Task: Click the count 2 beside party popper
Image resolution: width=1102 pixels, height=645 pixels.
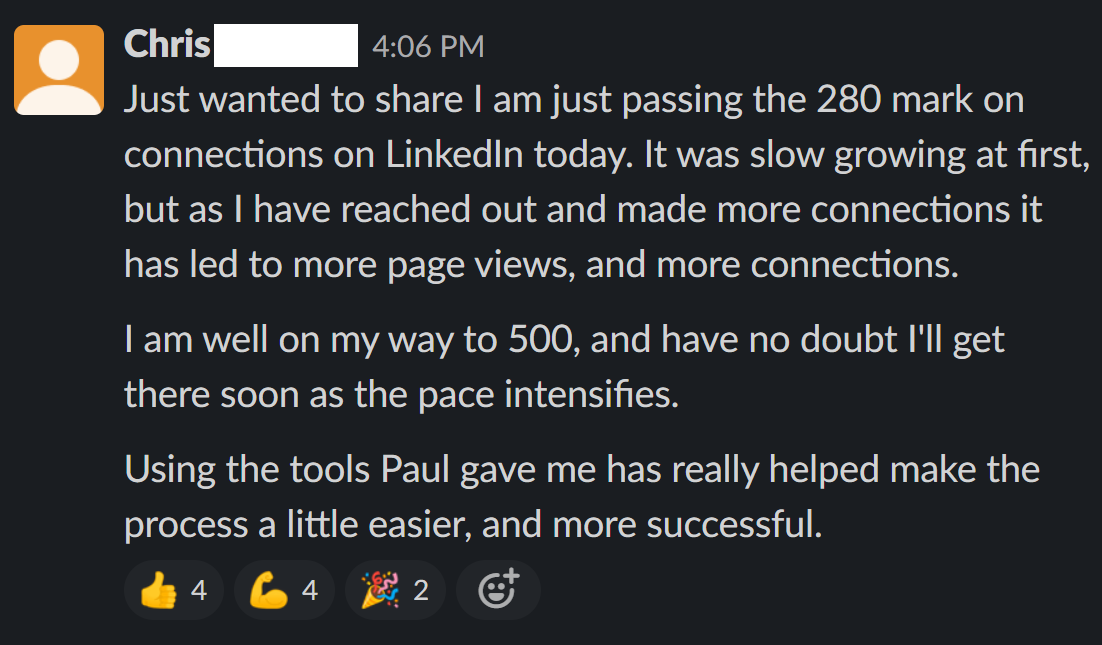Action: [421, 591]
